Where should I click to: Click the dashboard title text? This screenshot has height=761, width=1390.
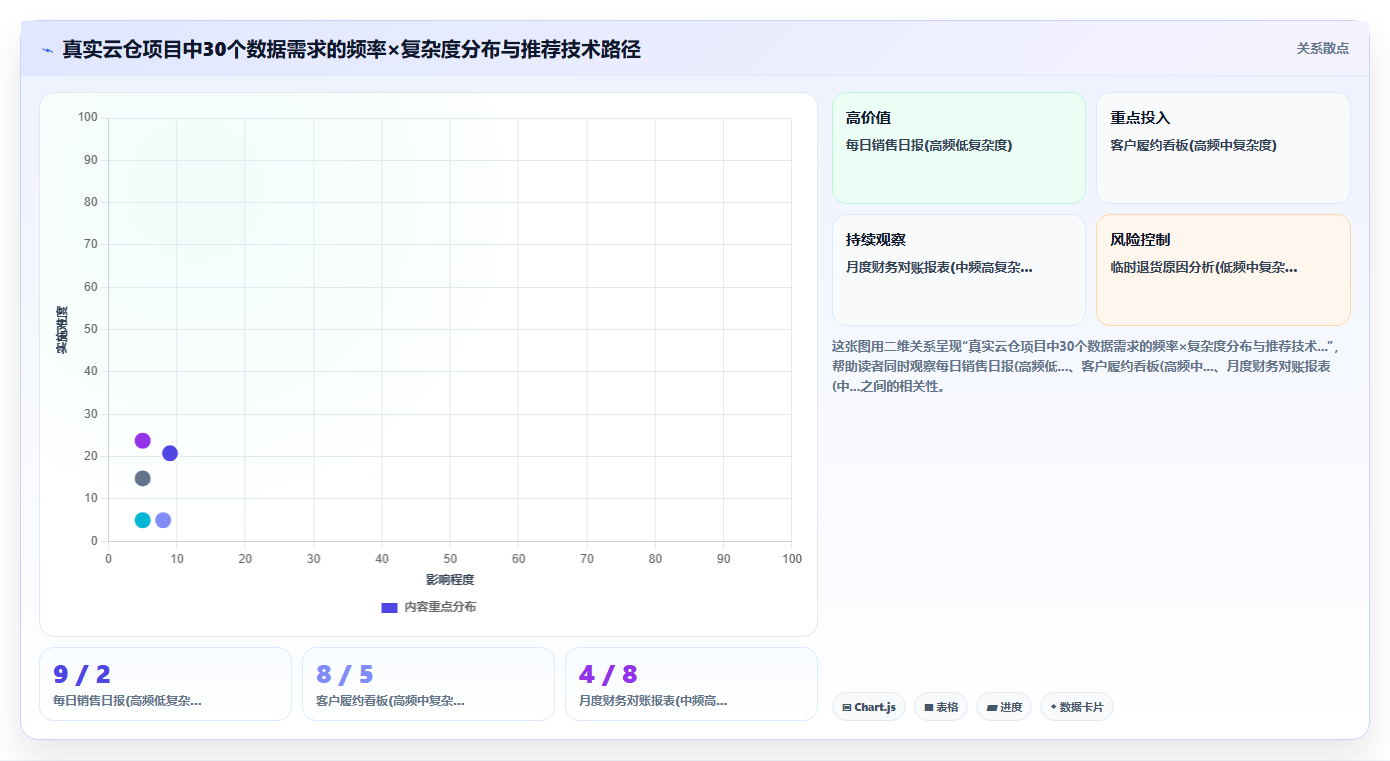pyautogui.click(x=351, y=49)
